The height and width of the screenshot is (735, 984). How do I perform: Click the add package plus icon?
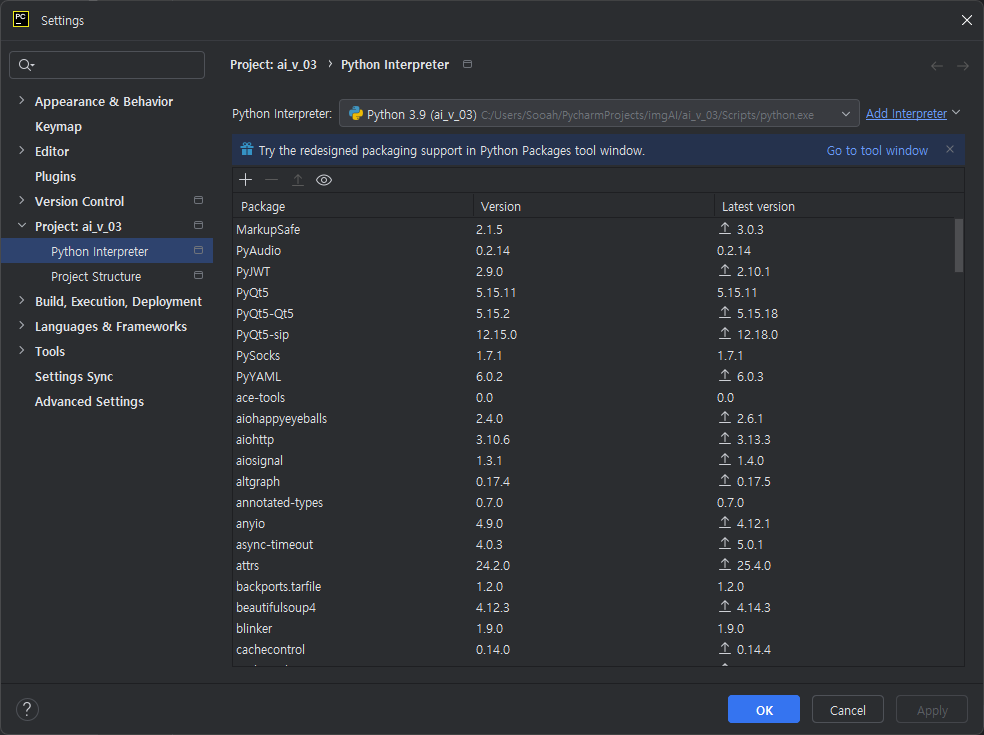[x=245, y=180]
